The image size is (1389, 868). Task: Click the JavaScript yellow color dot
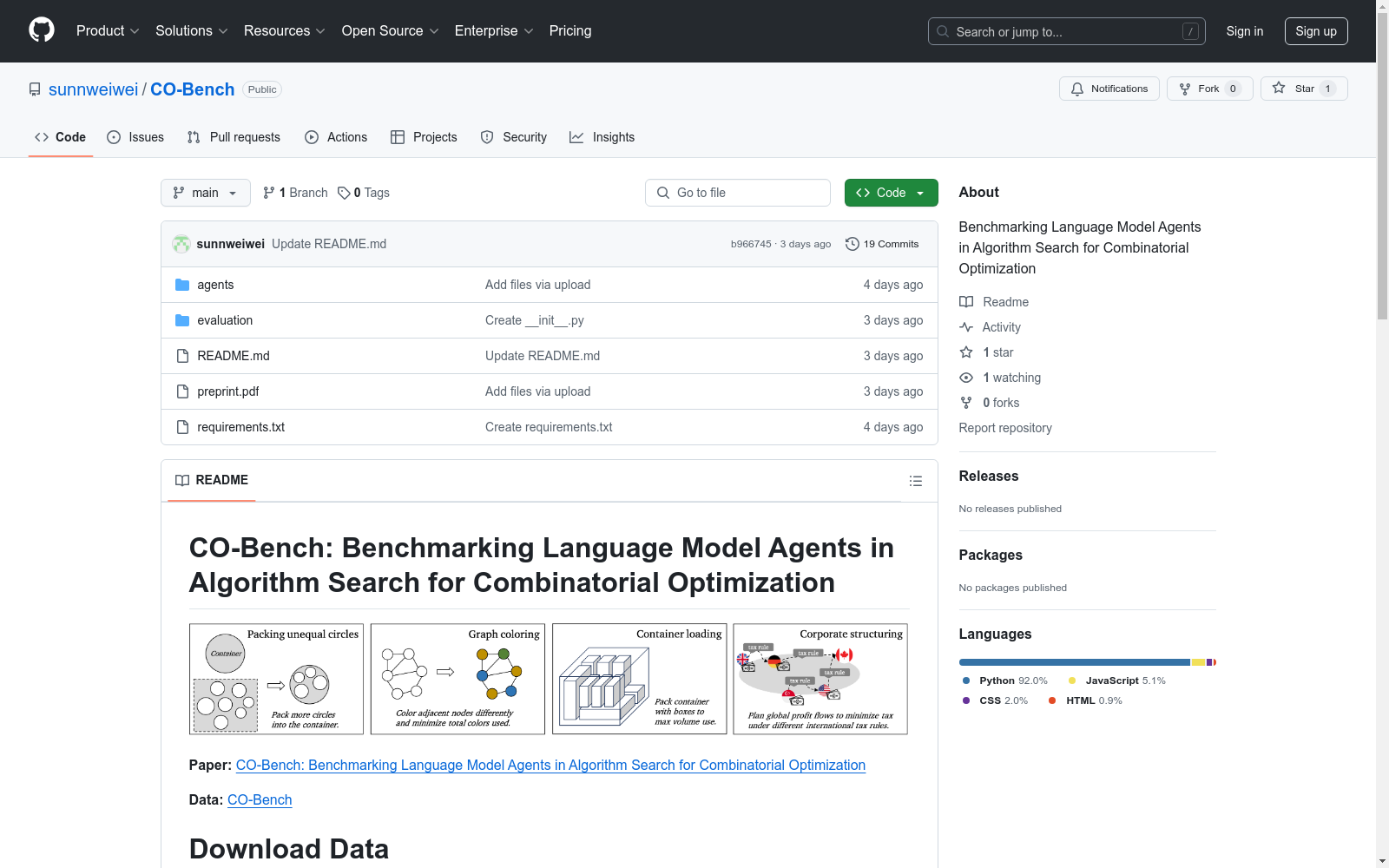pyautogui.click(x=1072, y=681)
